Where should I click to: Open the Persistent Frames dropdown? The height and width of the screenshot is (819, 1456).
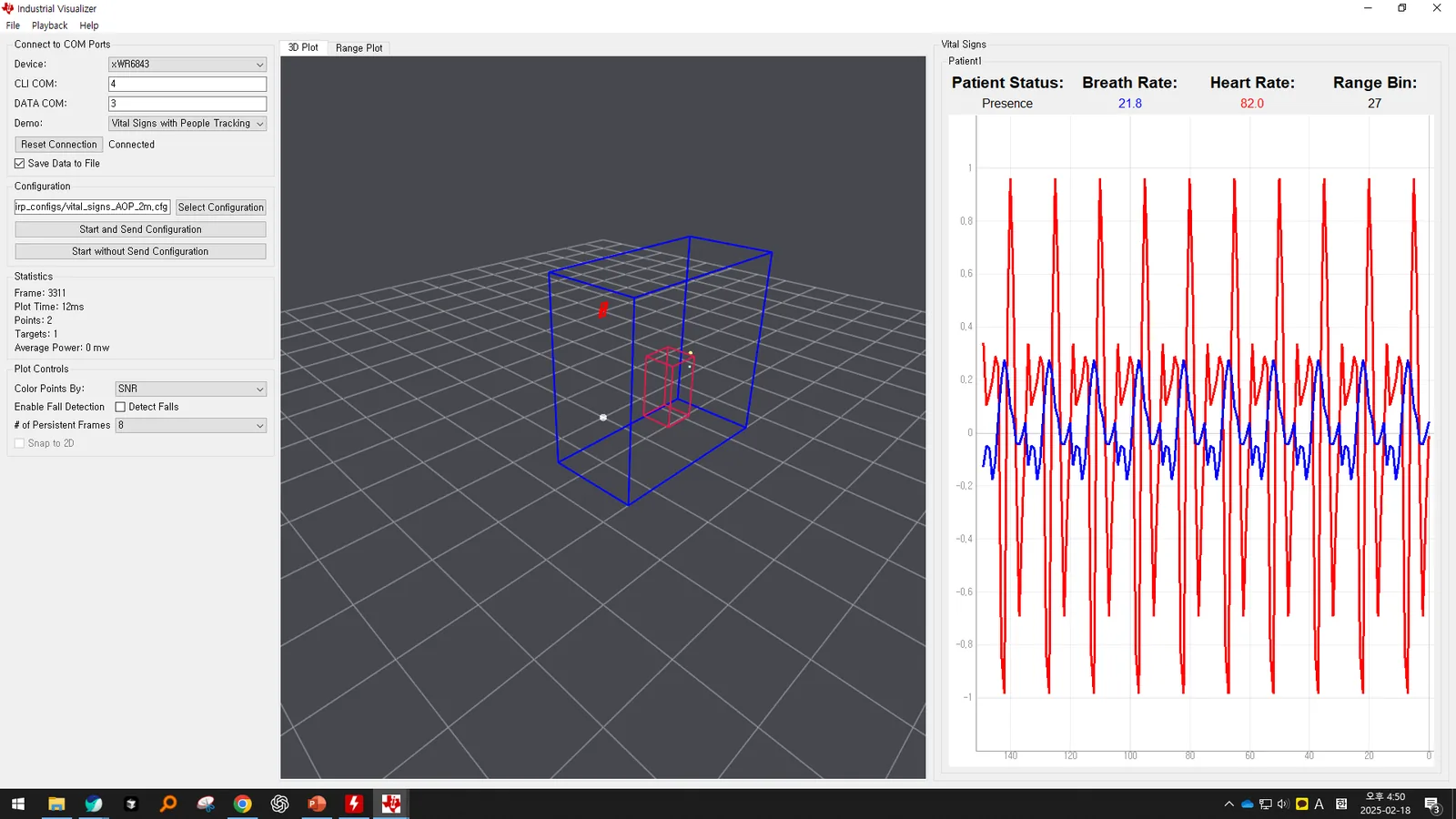coord(191,425)
